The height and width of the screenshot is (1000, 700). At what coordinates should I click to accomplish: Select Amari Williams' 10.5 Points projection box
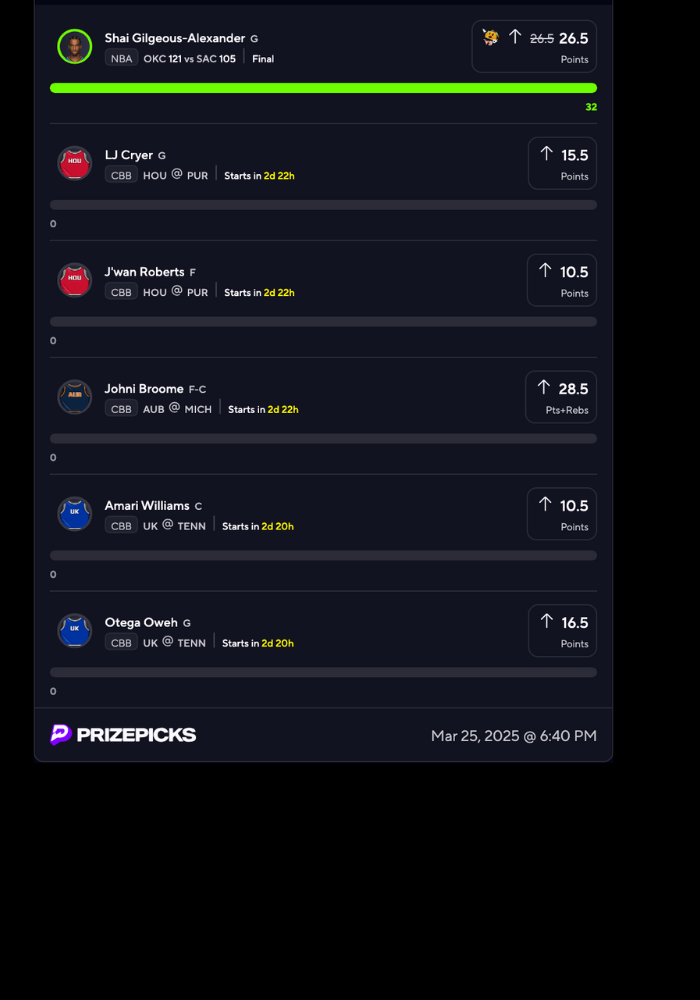562,514
